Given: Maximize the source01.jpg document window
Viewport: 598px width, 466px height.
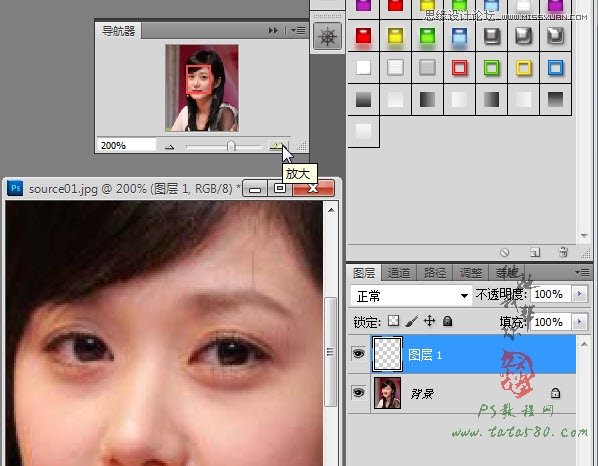Looking at the screenshot, I should click(x=280, y=189).
